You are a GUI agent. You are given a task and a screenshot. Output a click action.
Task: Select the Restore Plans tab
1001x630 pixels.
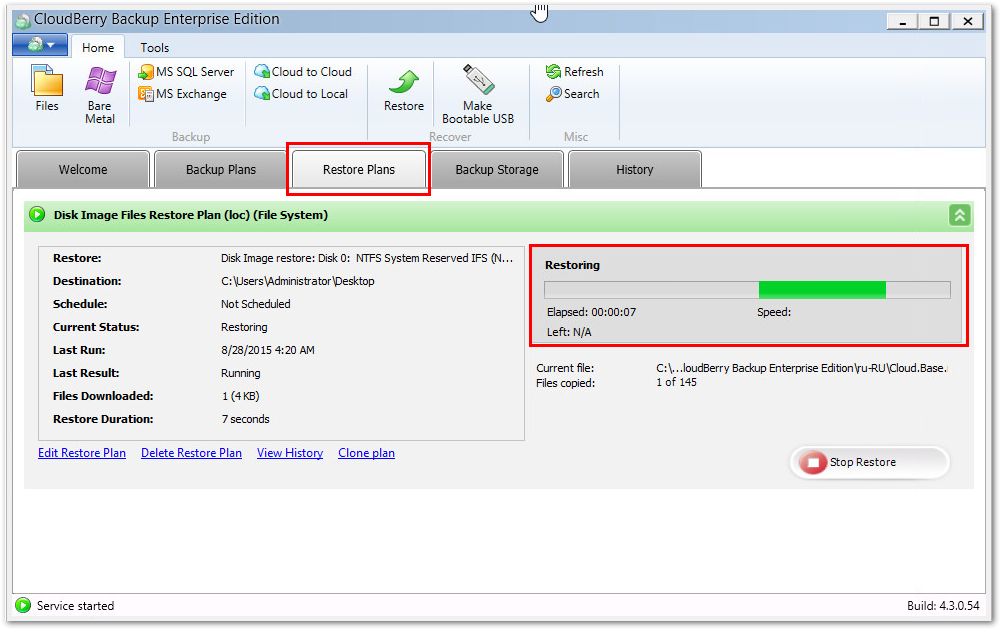[x=359, y=169]
